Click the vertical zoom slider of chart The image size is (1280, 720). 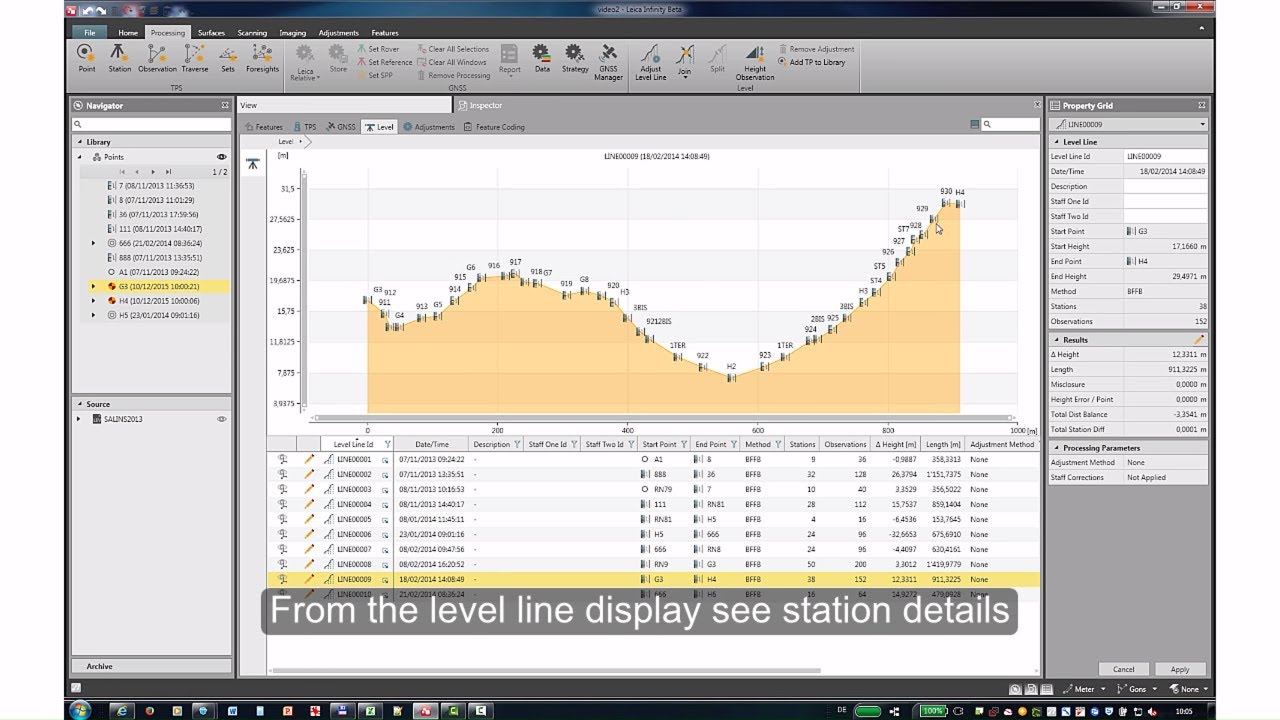tap(304, 292)
